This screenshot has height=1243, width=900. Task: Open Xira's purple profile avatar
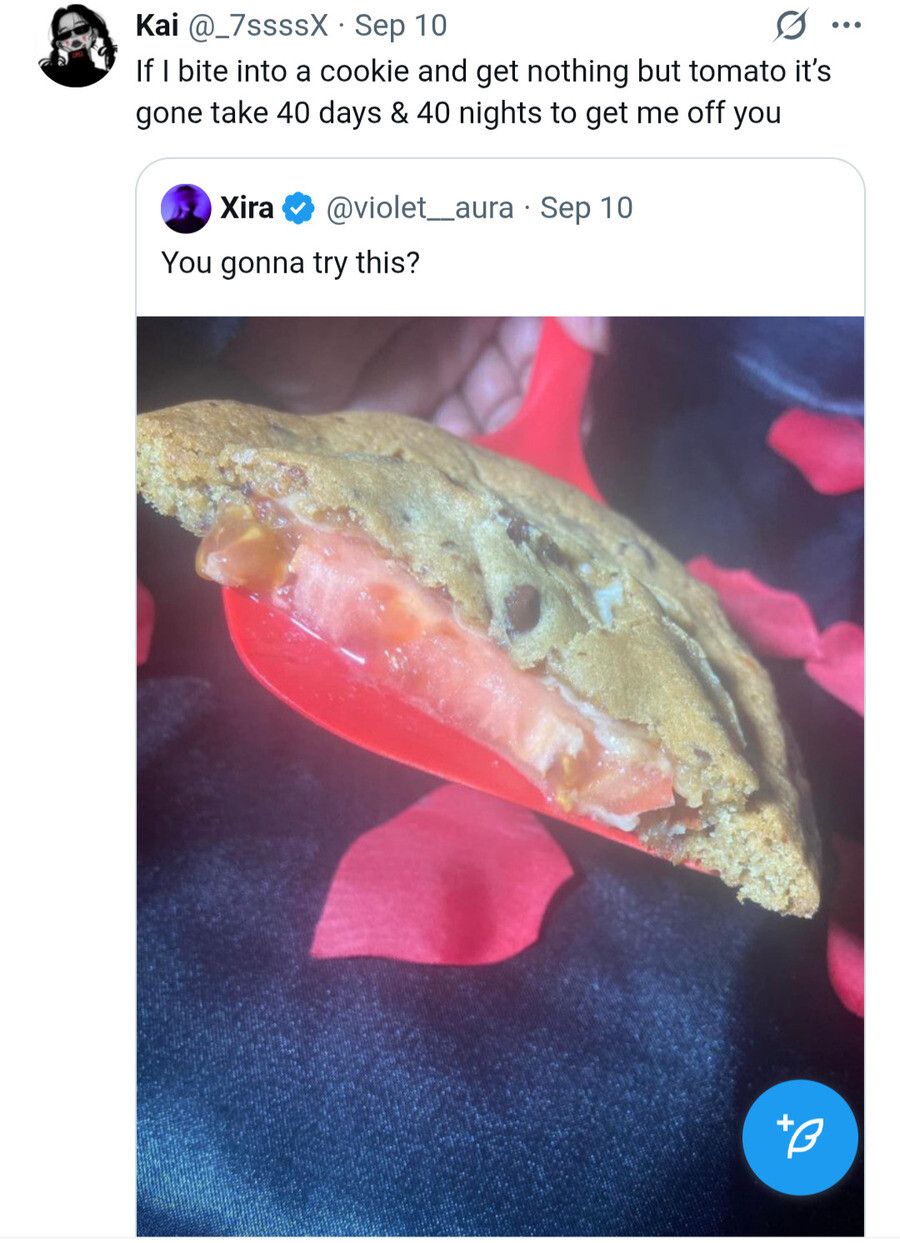186,209
